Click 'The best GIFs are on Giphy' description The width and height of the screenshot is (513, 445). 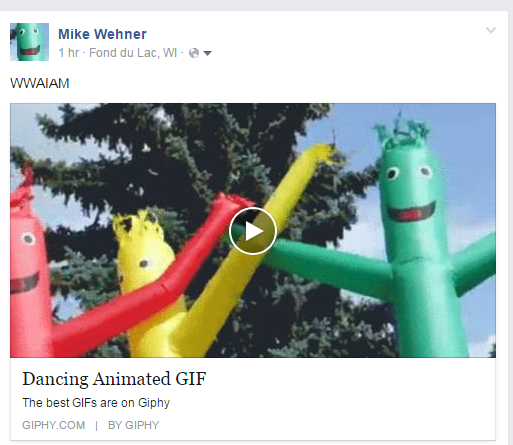click(96, 403)
